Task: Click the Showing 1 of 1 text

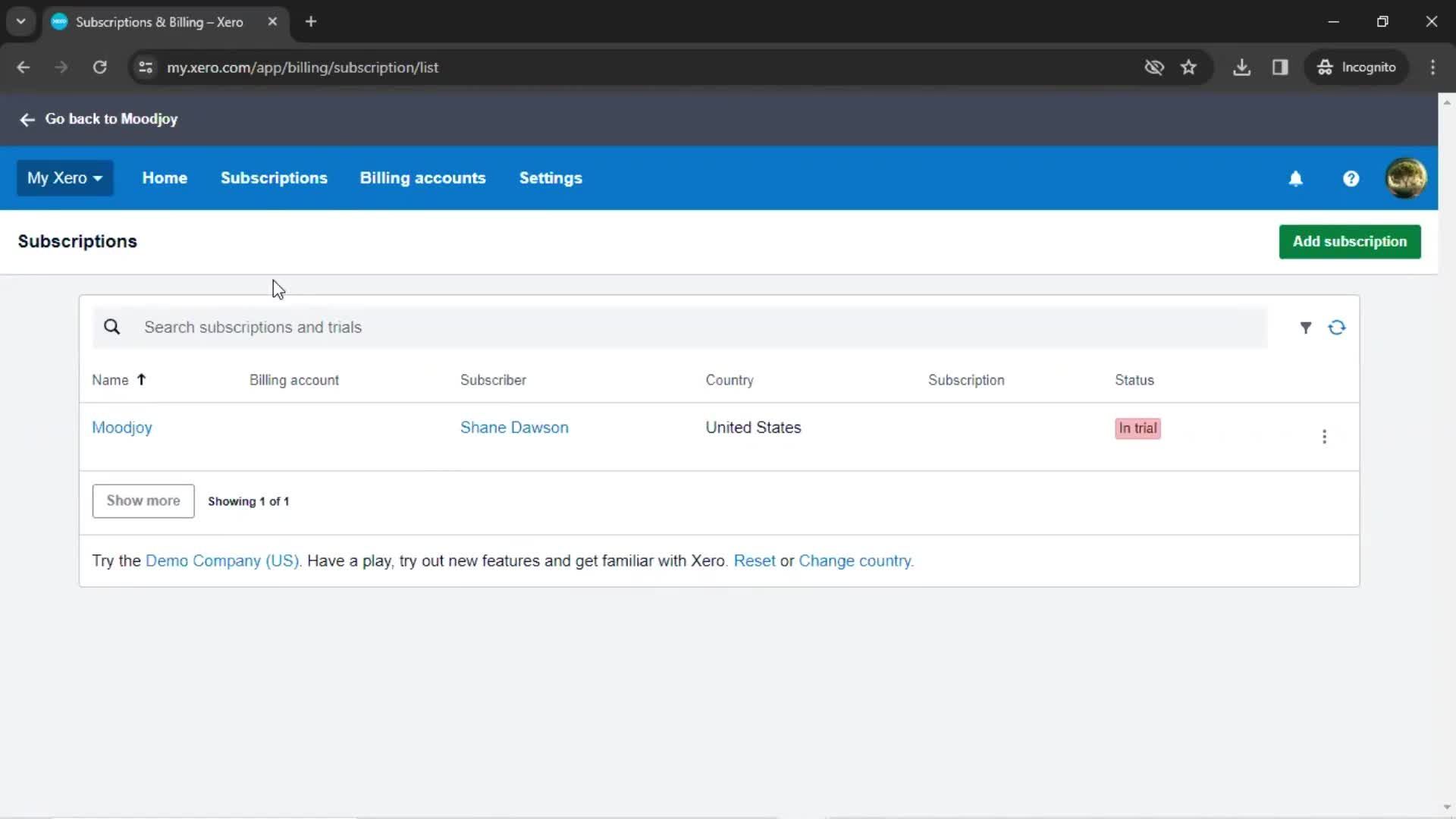Action: (248, 501)
